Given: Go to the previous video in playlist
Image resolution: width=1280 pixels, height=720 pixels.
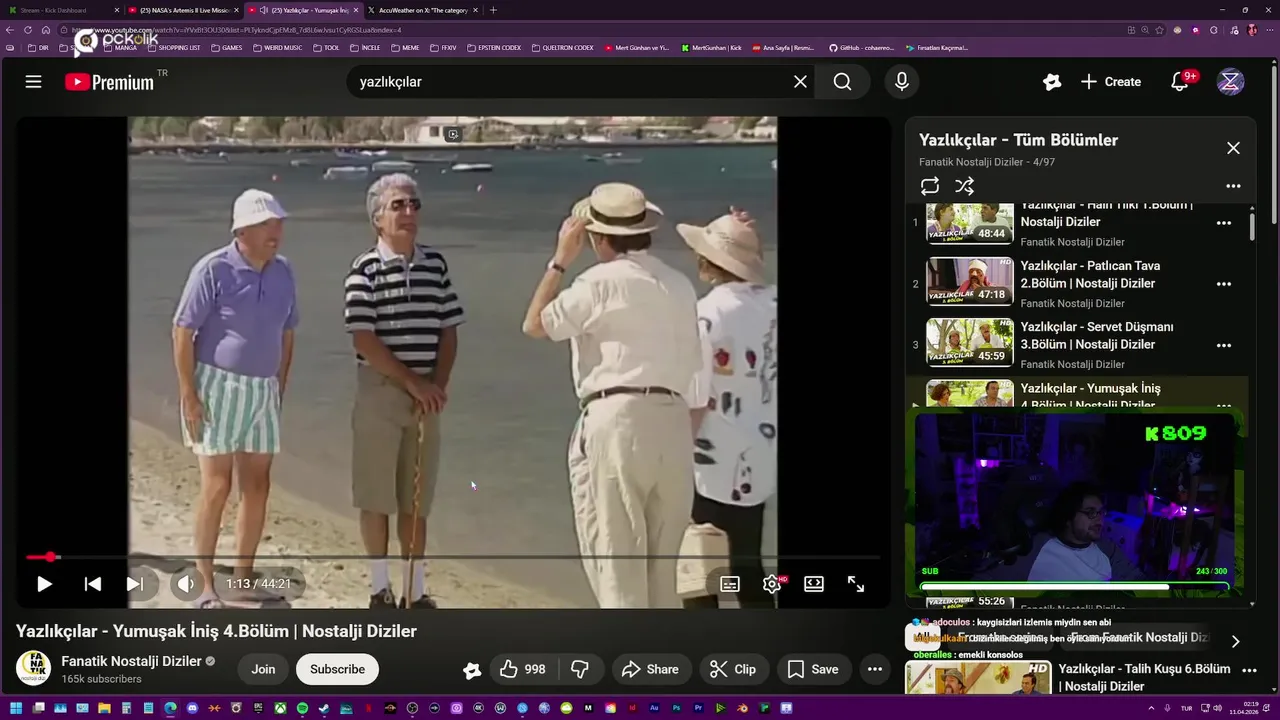Looking at the screenshot, I should point(92,584).
